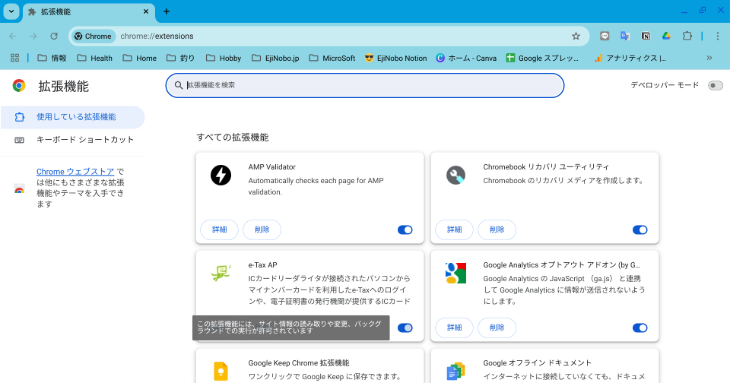Bookmark this page with star icon
Viewport: 730px width, 383px height.
point(576,36)
